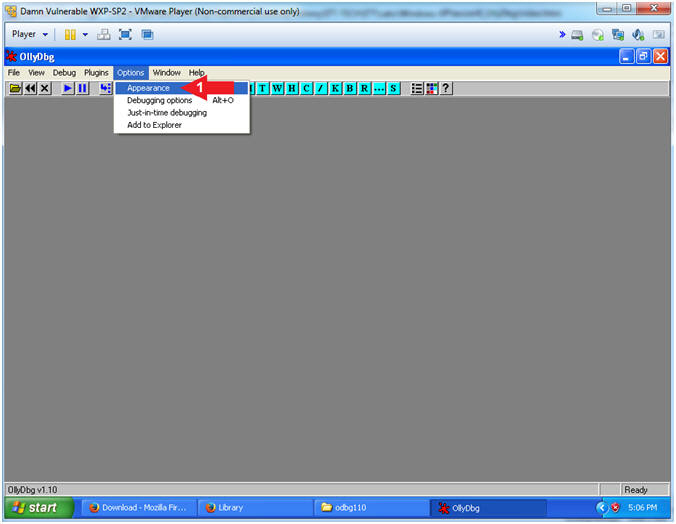
Task: Close the open Options menu
Action: [131, 72]
